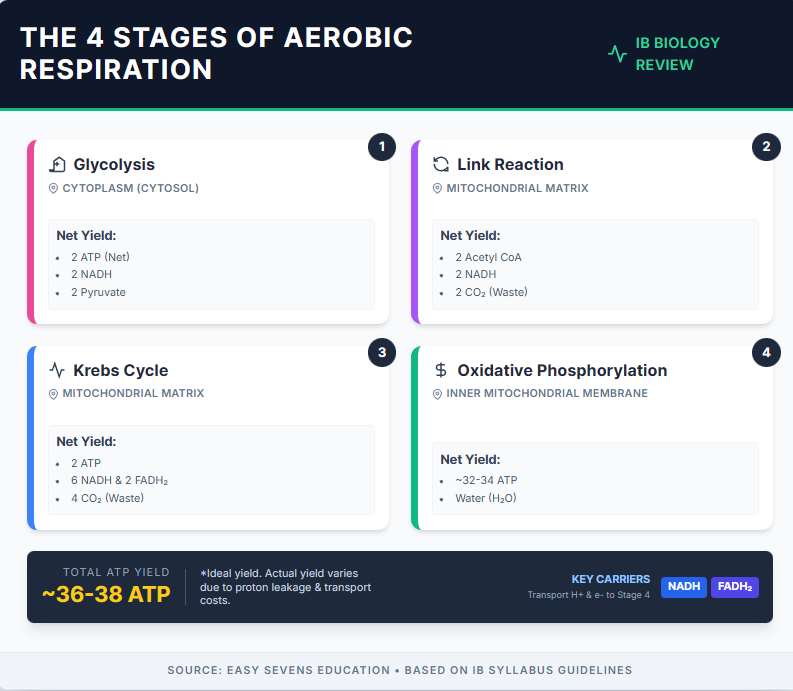
Task: Click the IB Biology Review label
Action: click(x=677, y=54)
